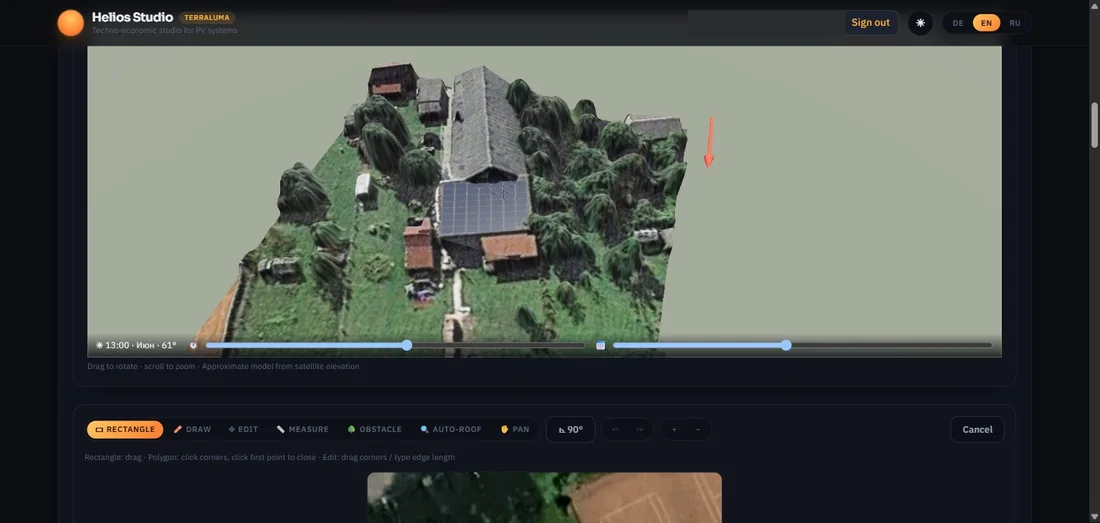Run the Auto-Roof tool
The width and height of the screenshot is (1100, 523).
[451, 429]
